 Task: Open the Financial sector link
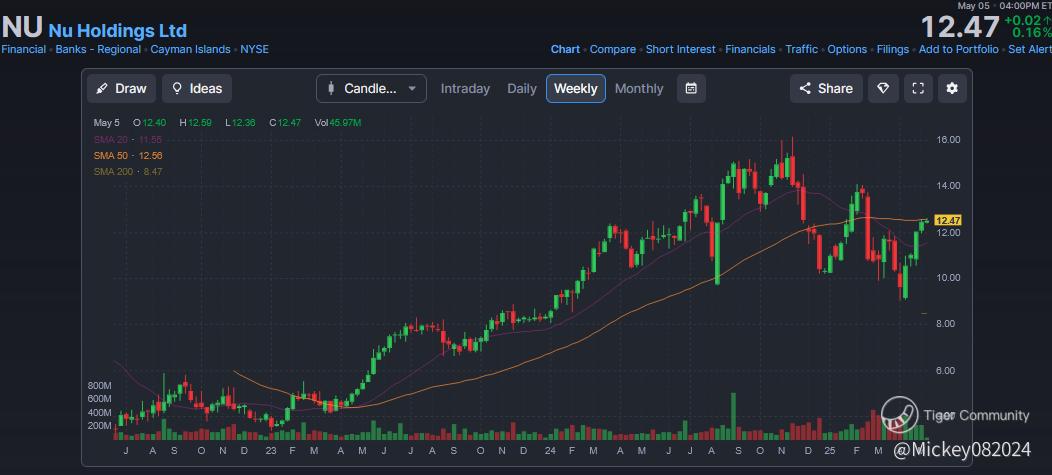click(x=23, y=49)
